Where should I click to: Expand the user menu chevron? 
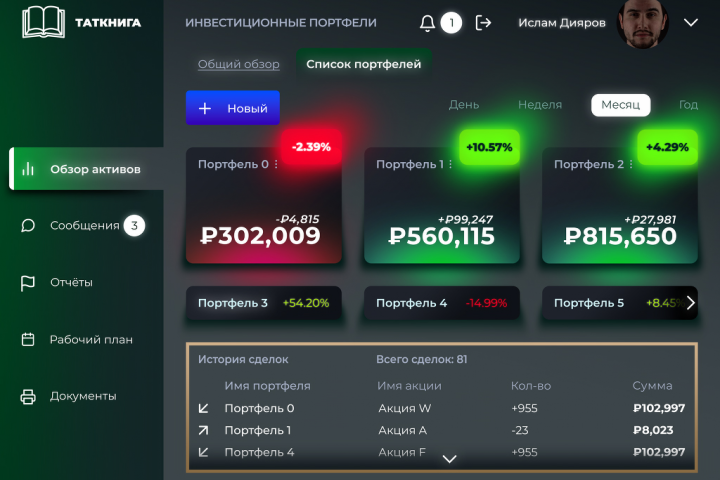[x=691, y=23]
